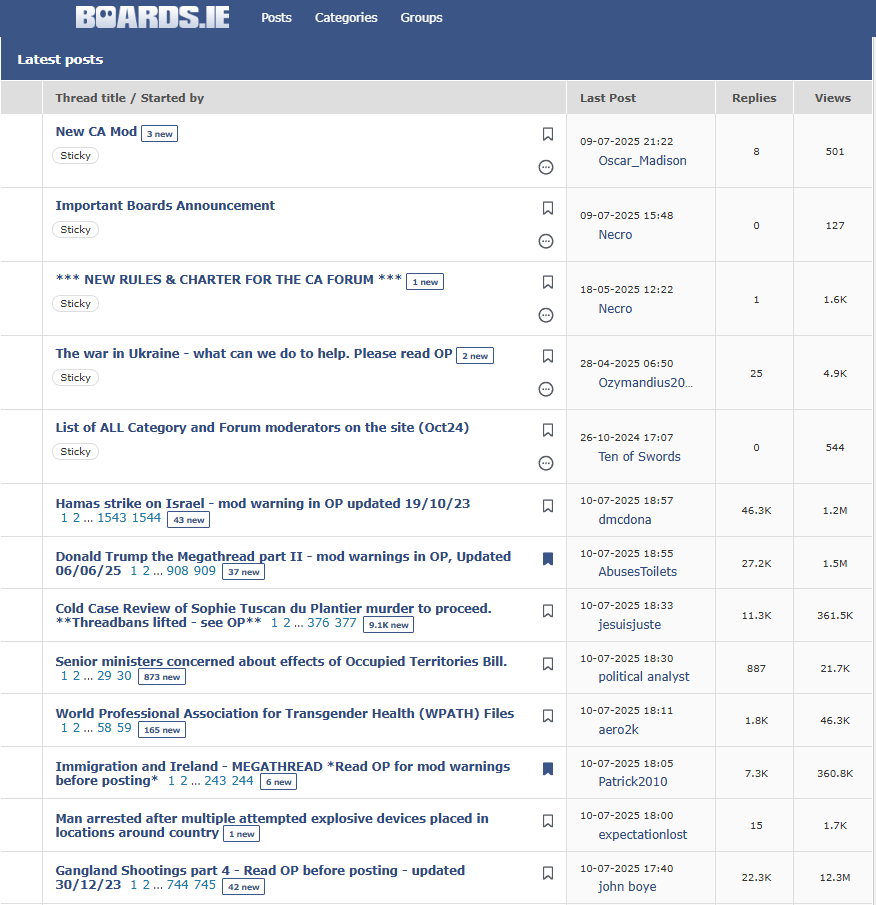The height and width of the screenshot is (905, 876).
Task: Bookmark the Gangland Shootings part 4 thread
Action: tap(548, 873)
